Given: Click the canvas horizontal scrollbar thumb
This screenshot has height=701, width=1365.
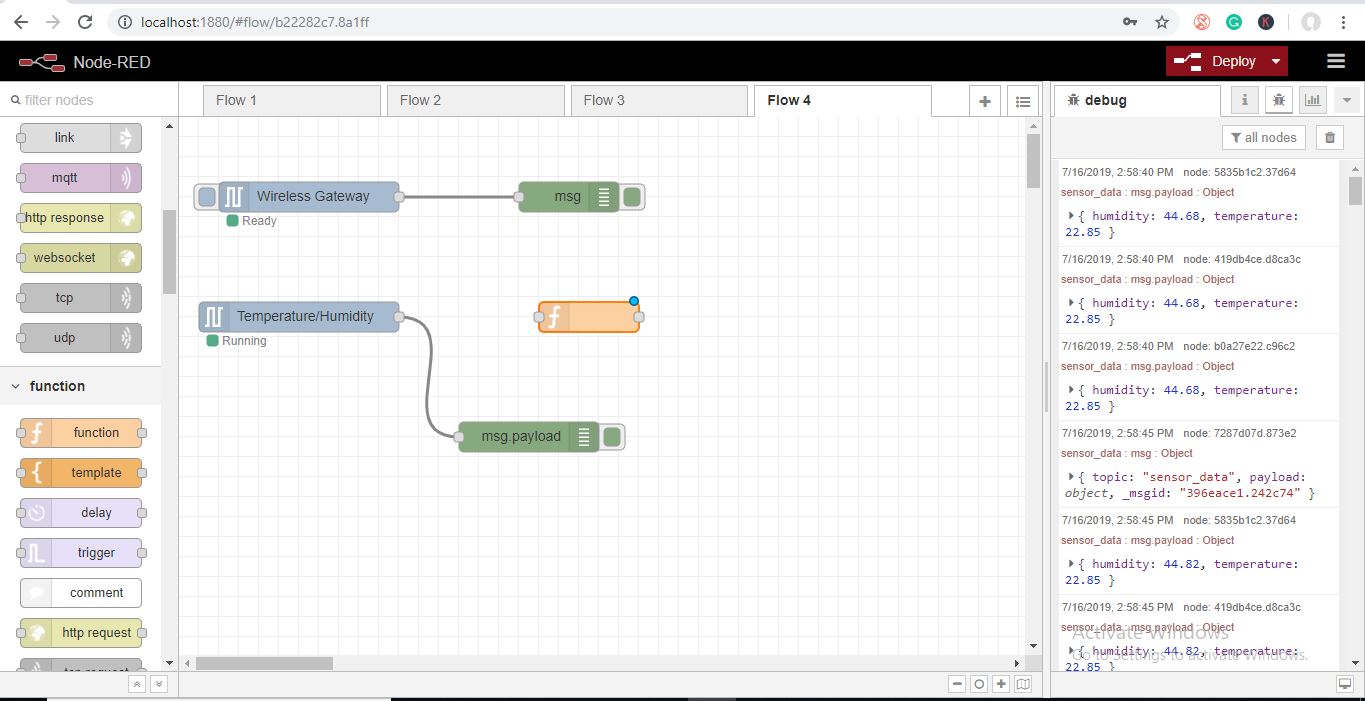Looking at the screenshot, I should (264, 663).
